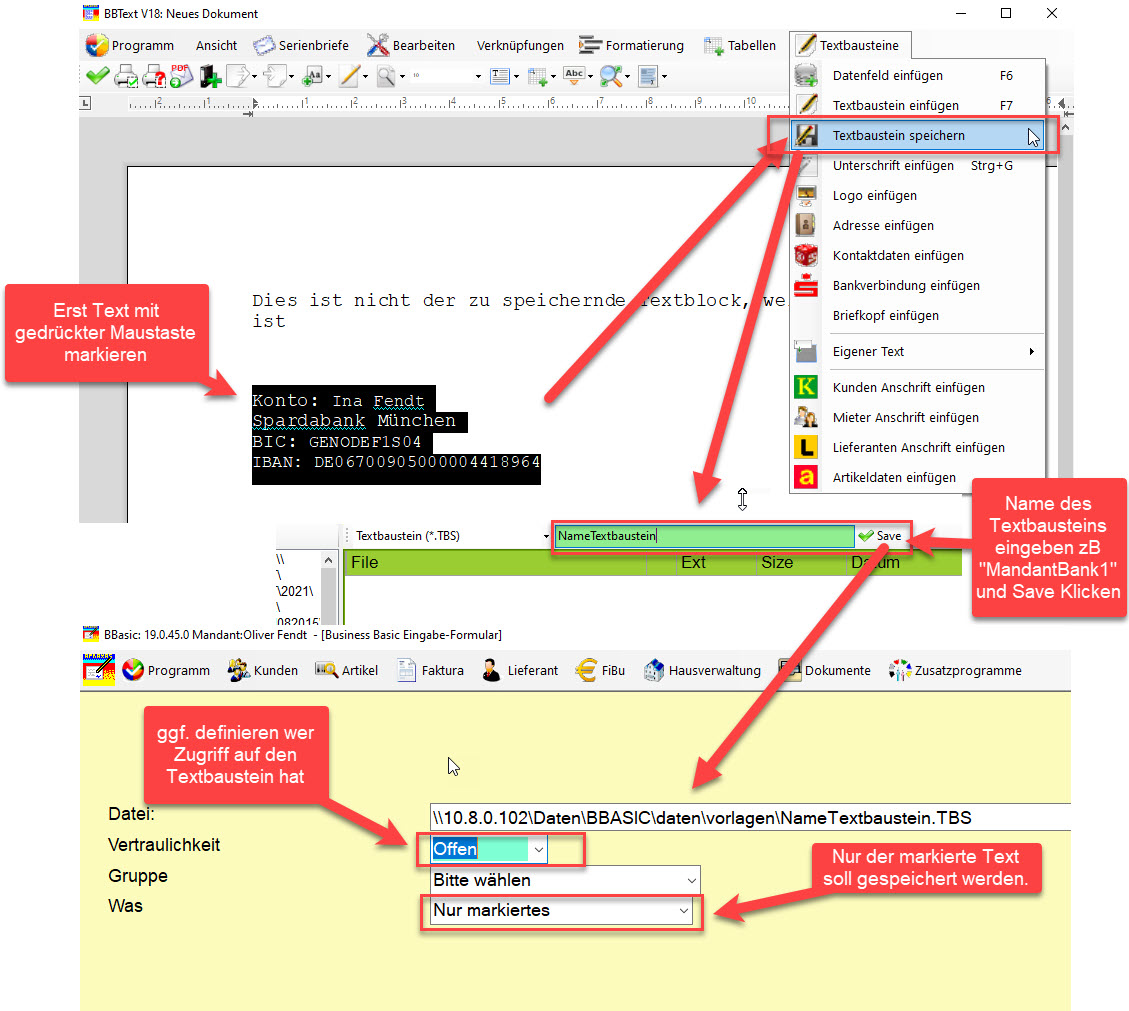Click the NameTextbaustein filename input field
This screenshot has width=1129, height=1011.
click(704, 536)
